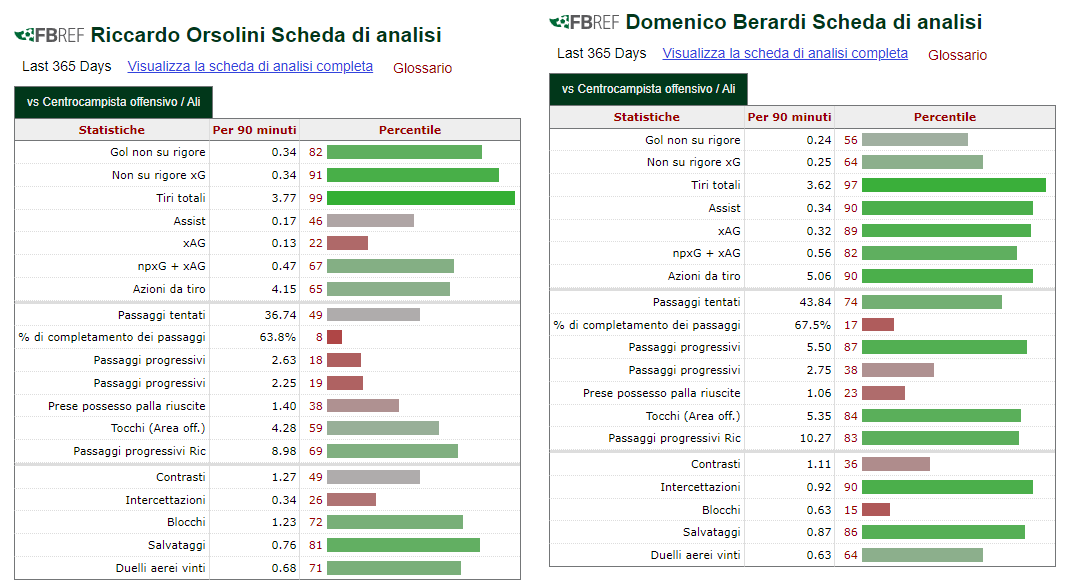This screenshot has width=1067, height=588.
Task: Open Orsolini's complete scouting report link
Action: (250, 66)
